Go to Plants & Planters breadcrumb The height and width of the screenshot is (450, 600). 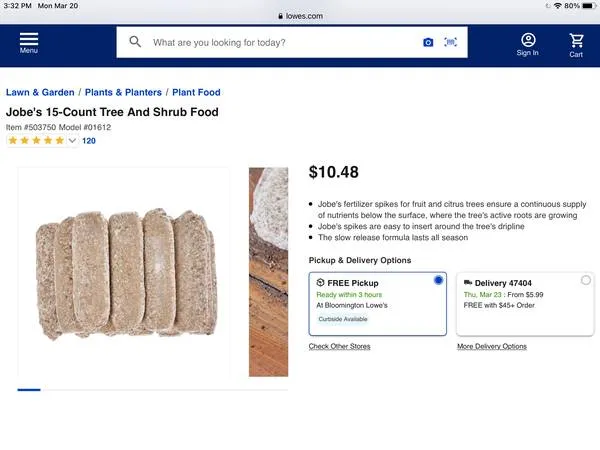(123, 92)
